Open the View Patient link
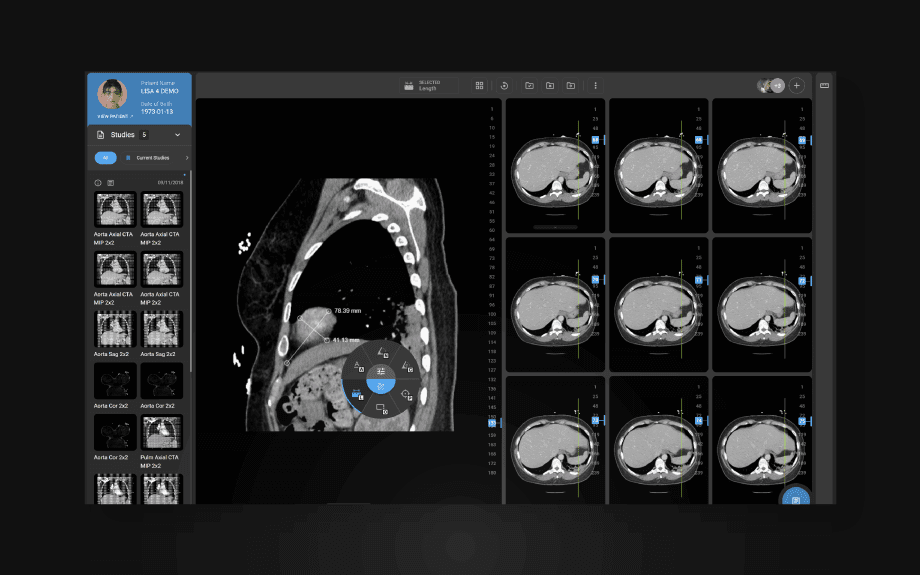Viewport: 920px width, 575px height. click(114, 116)
